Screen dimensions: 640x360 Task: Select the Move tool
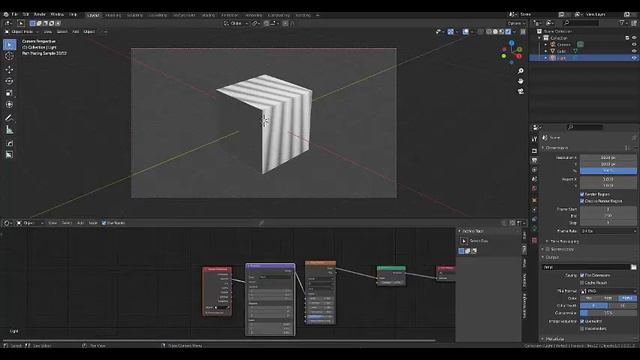tap(9, 69)
